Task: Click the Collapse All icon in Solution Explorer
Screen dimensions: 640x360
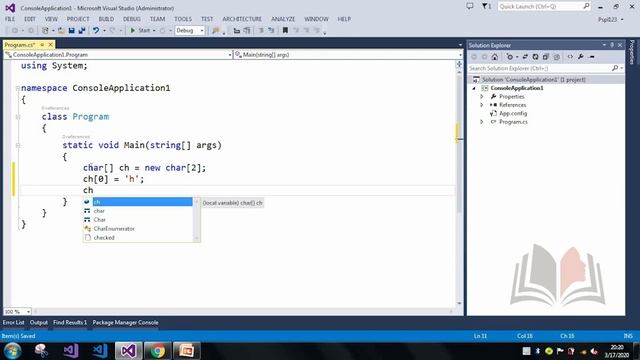Action: click(546, 57)
